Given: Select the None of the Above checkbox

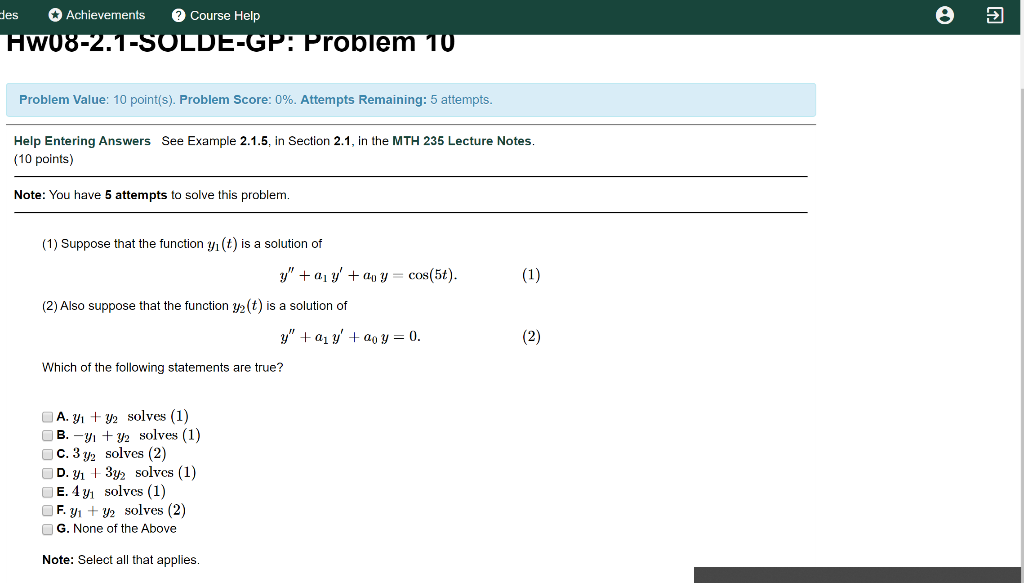Looking at the screenshot, I should [46, 529].
